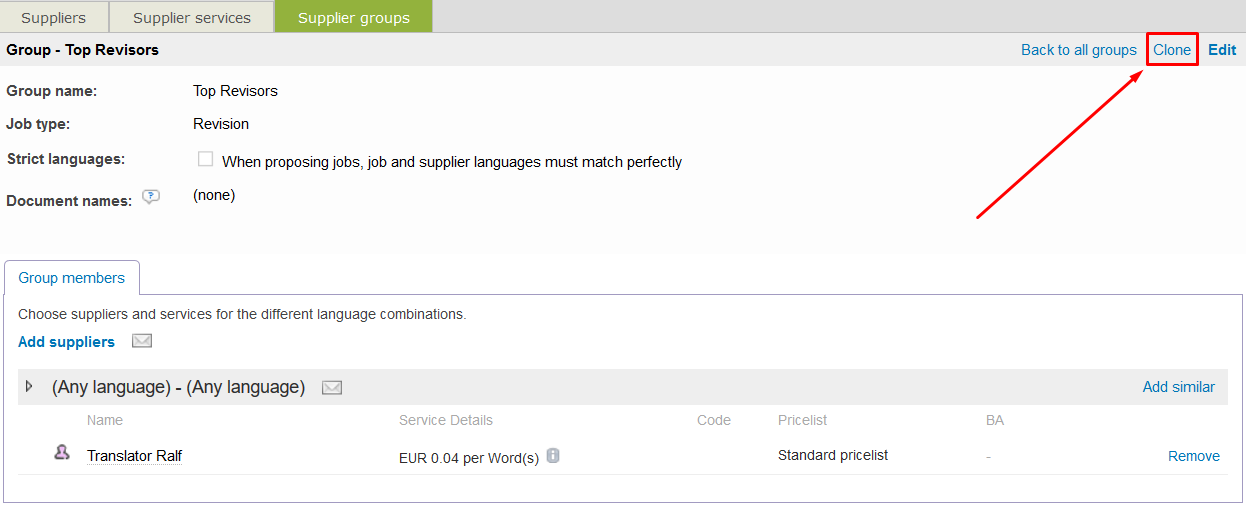This screenshot has width=1246, height=505.
Task: Click the Add suppliers link
Action: click(66, 342)
